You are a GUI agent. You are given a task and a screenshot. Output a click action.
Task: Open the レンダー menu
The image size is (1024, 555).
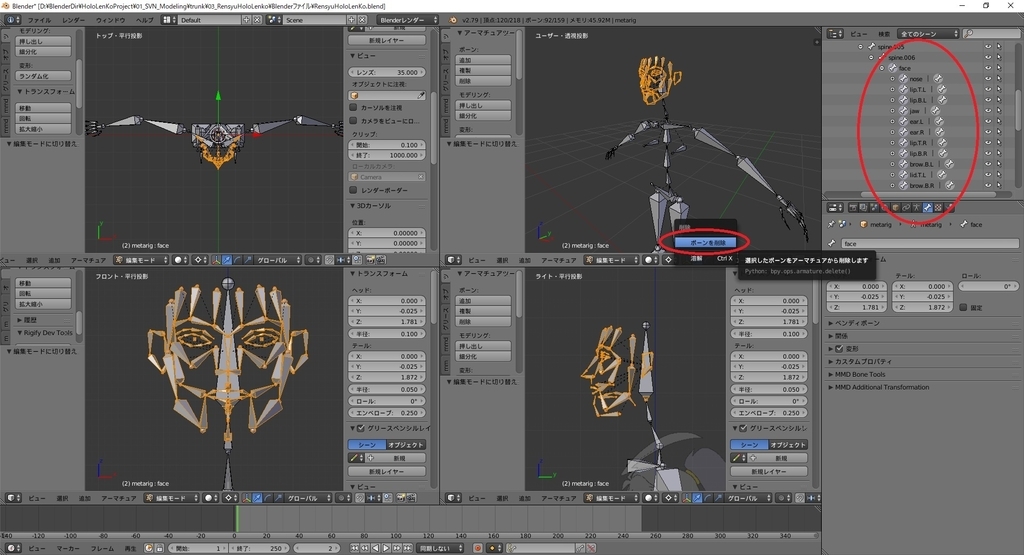(x=73, y=20)
